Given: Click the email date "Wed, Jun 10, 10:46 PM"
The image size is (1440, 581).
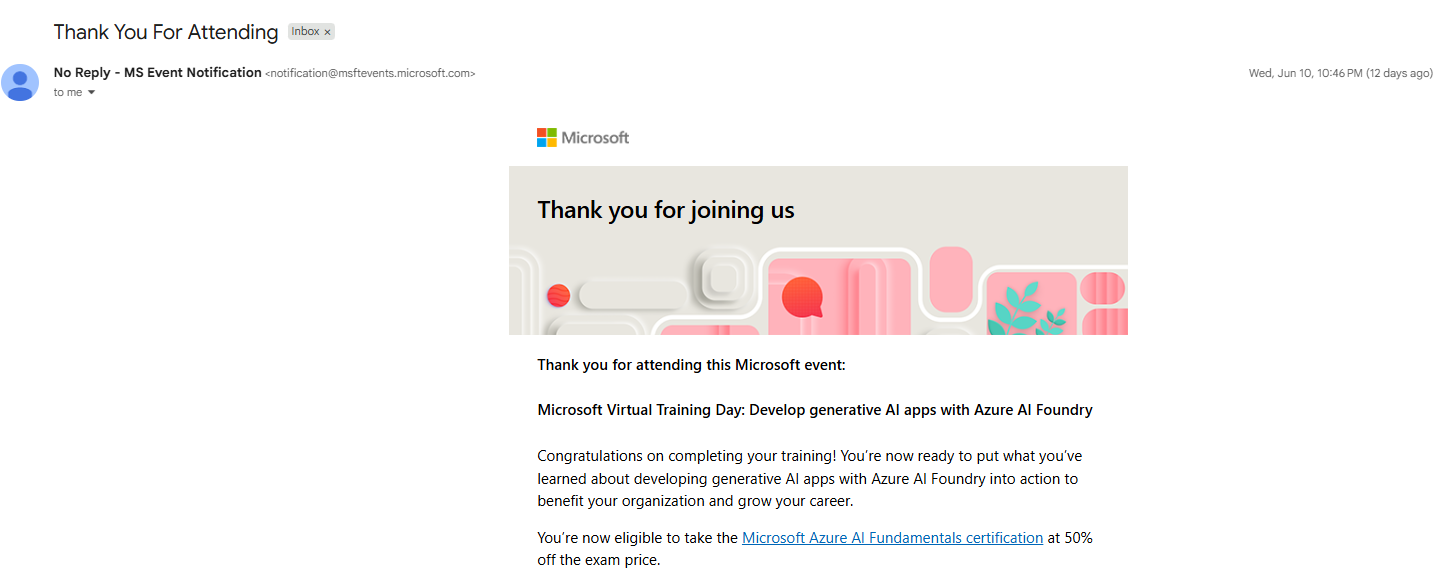Looking at the screenshot, I should coord(1305,73).
